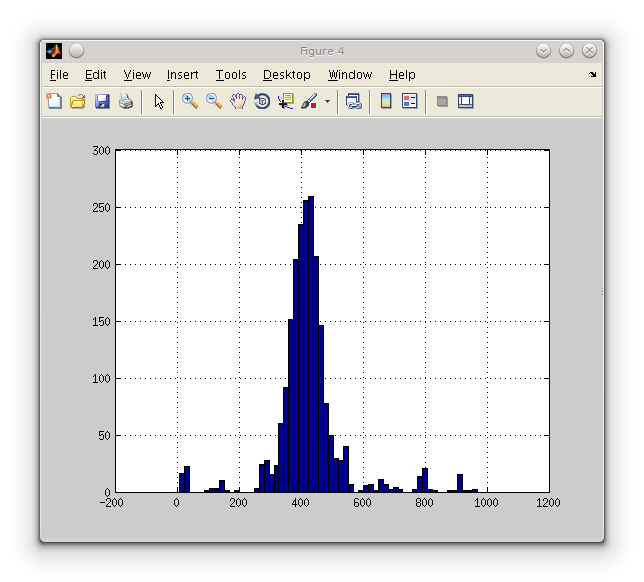Open the Tools menu

pyautogui.click(x=231, y=75)
